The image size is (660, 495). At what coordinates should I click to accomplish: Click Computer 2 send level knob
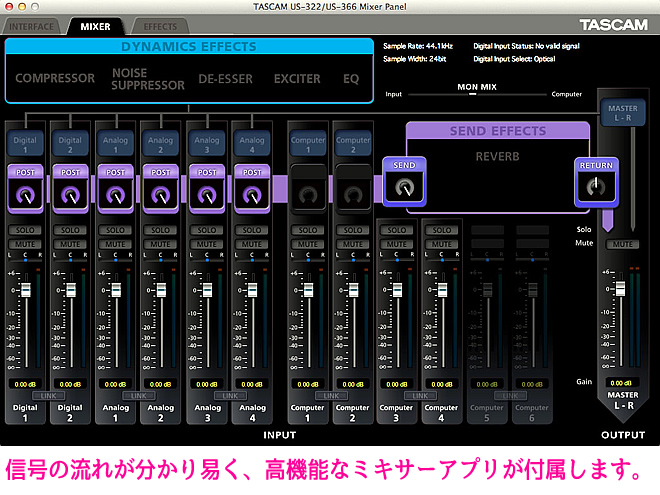point(353,194)
